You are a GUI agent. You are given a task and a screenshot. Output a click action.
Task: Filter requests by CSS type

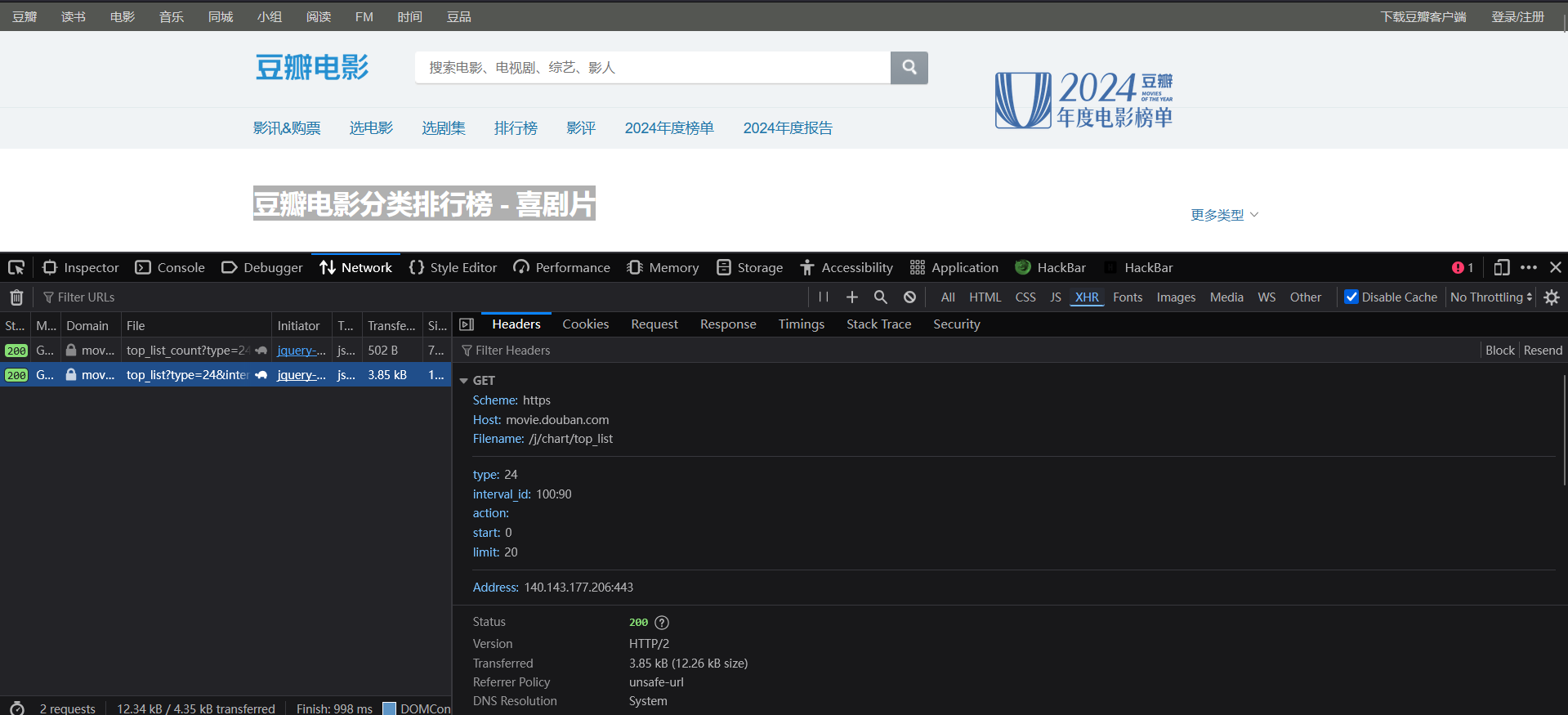click(1025, 297)
